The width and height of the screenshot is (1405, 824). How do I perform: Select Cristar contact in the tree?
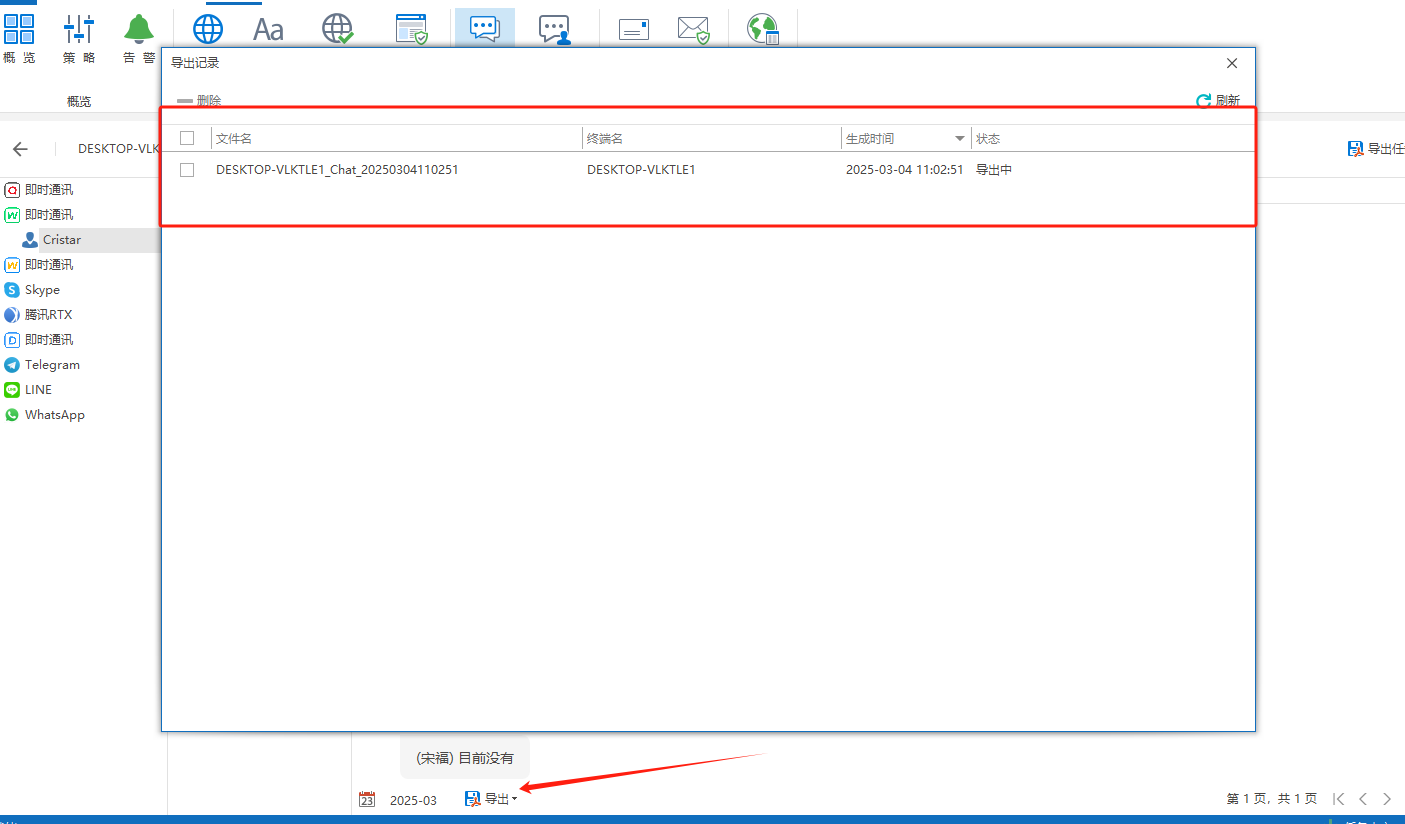point(61,240)
